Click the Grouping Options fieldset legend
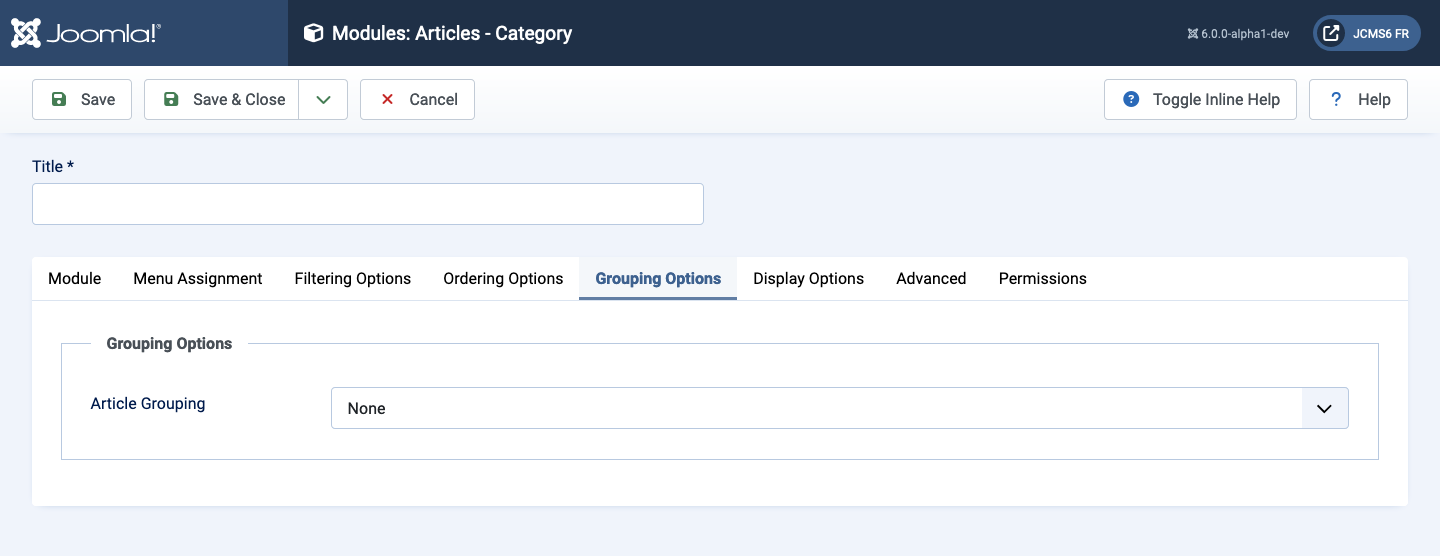Viewport: 1440px width, 556px height. click(x=169, y=343)
